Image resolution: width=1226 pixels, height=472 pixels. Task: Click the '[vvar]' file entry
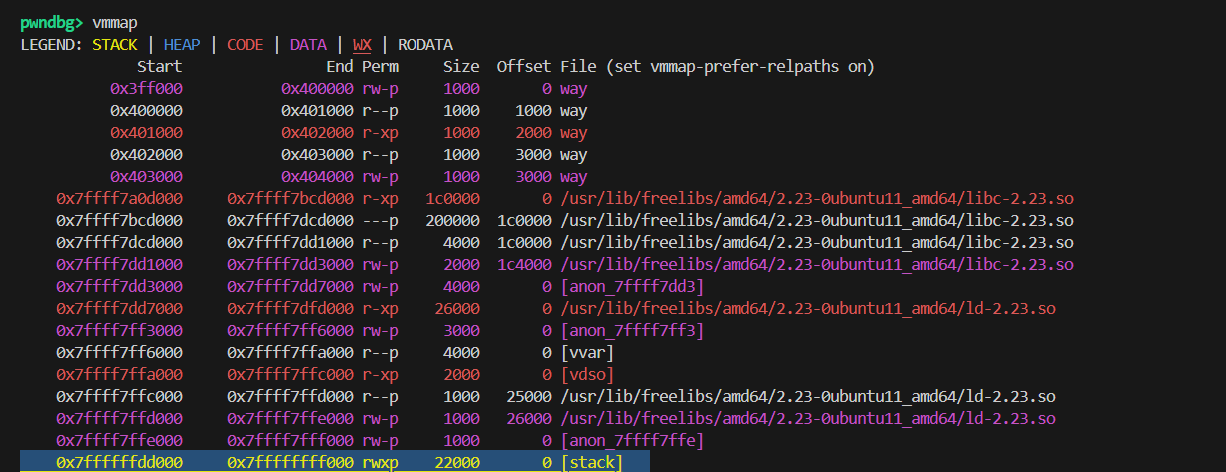(587, 352)
